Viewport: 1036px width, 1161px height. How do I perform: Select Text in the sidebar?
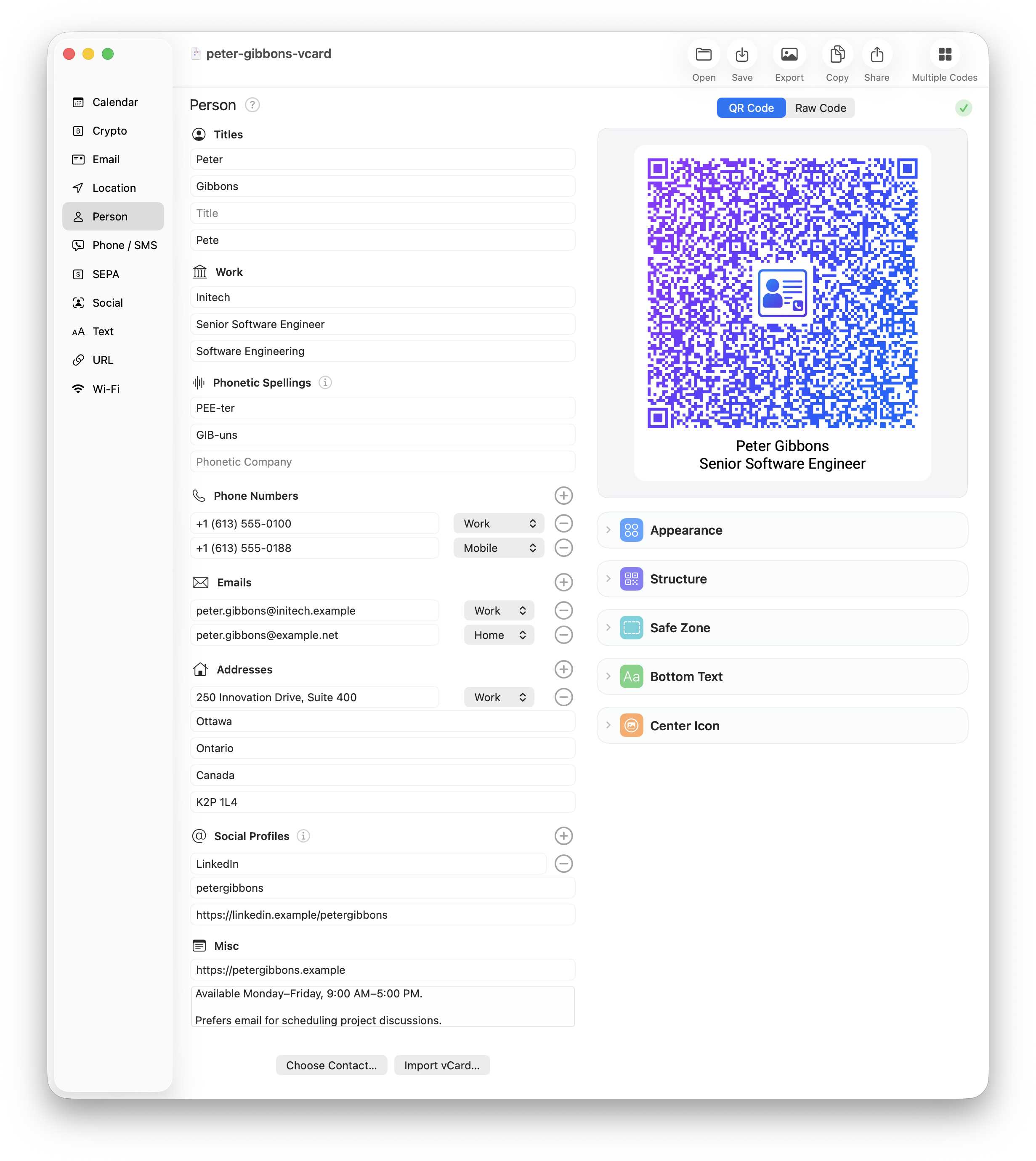[x=113, y=332]
